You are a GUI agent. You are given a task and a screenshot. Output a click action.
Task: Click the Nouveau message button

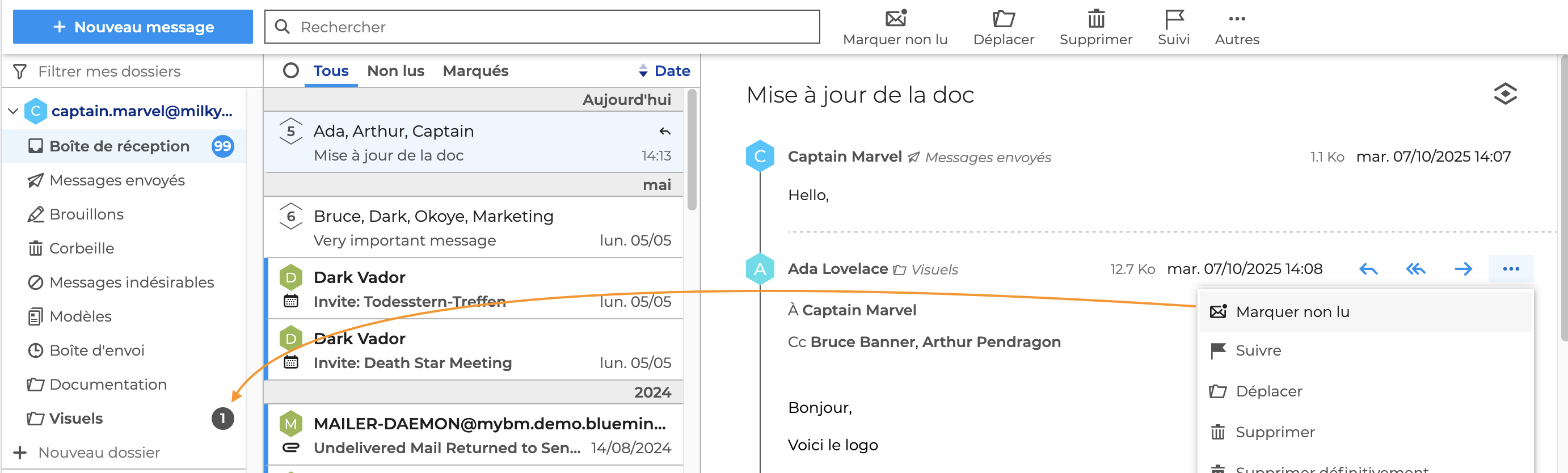pyautogui.click(x=133, y=27)
